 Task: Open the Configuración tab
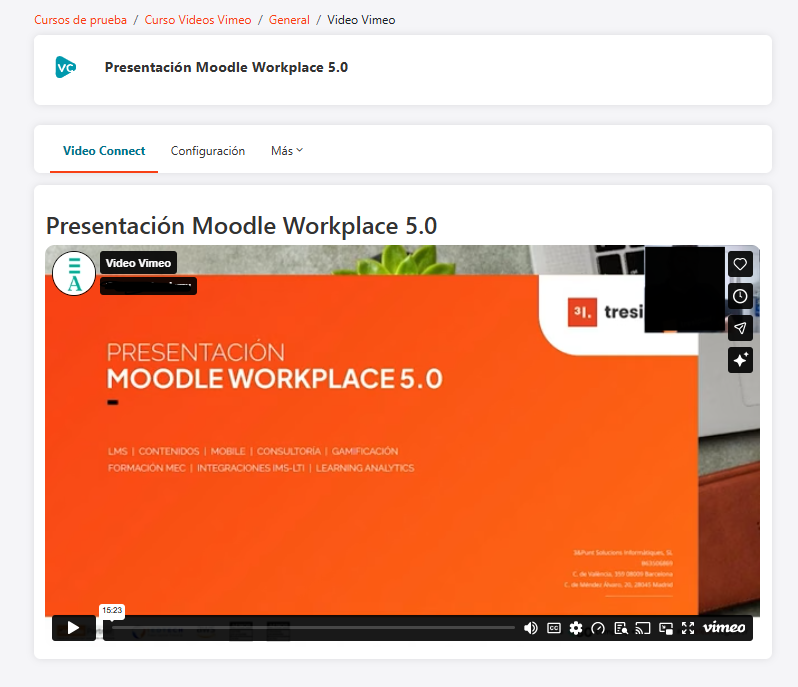tap(208, 151)
